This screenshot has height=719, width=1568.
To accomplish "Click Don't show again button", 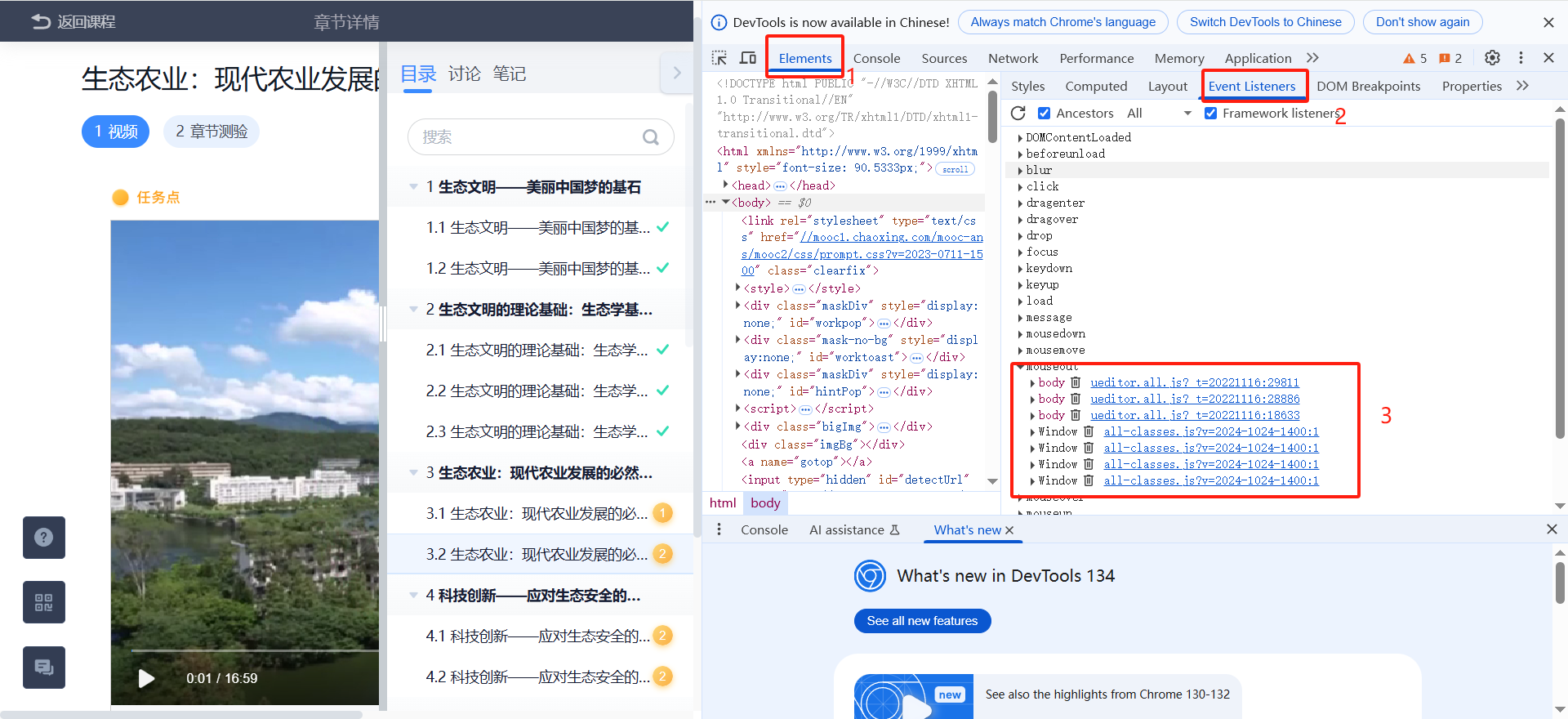I will [x=1422, y=22].
